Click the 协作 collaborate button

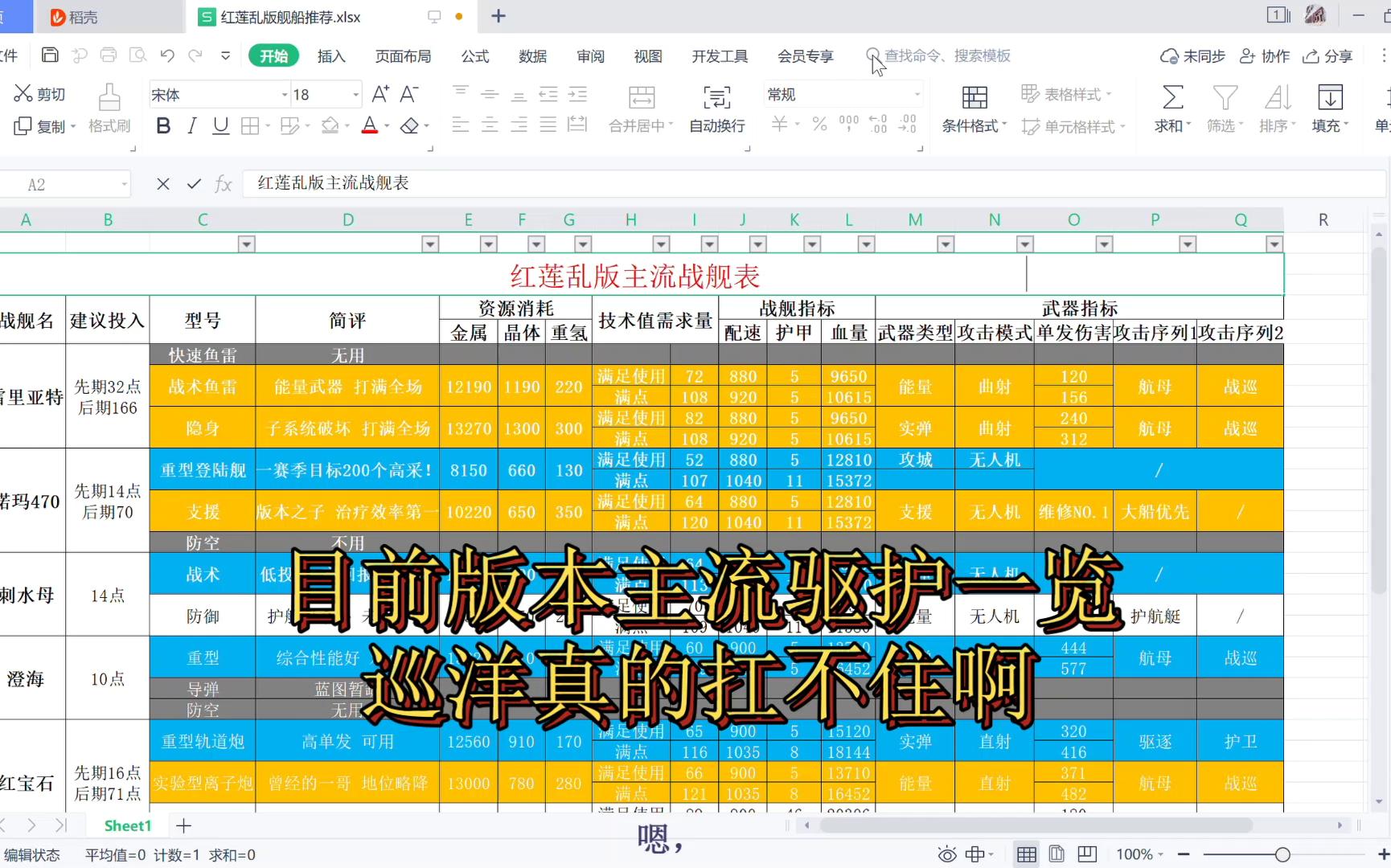pos(1265,55)
